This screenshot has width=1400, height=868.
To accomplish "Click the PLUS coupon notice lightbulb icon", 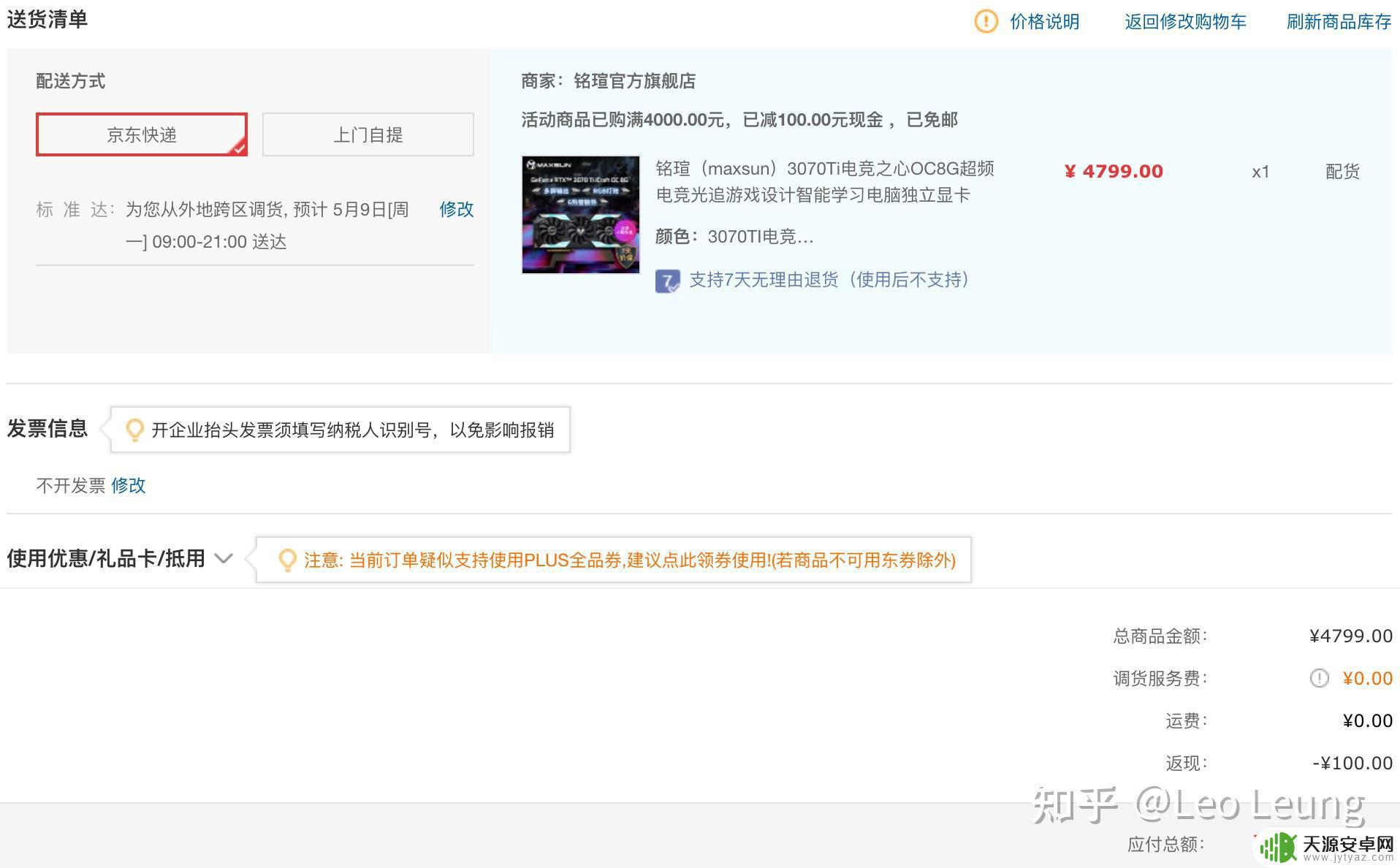I will [x=288, y=560].
